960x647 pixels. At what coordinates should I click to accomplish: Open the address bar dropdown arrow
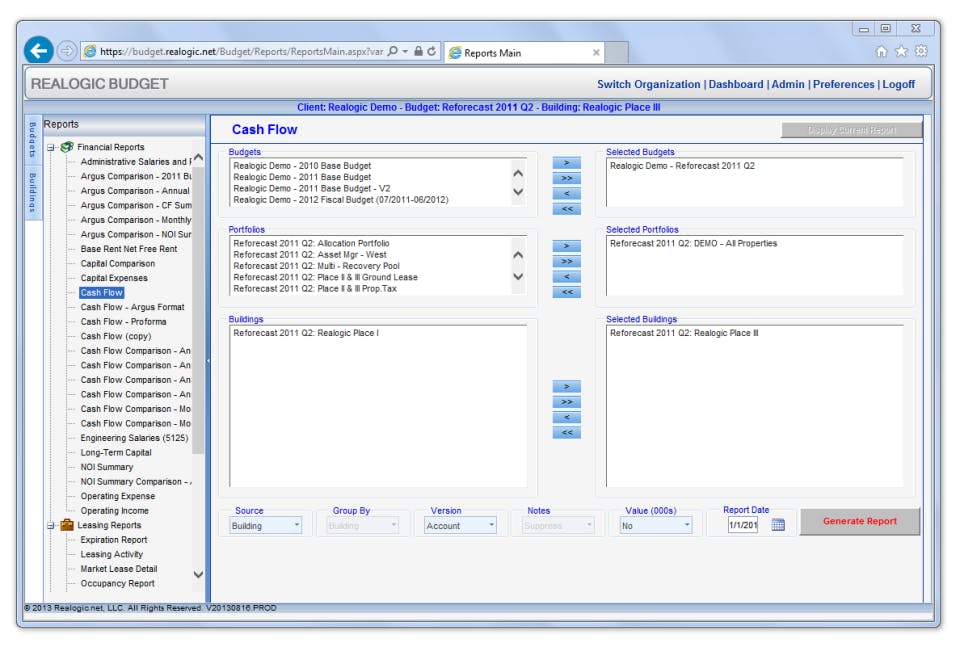click(x=405, y=51)
